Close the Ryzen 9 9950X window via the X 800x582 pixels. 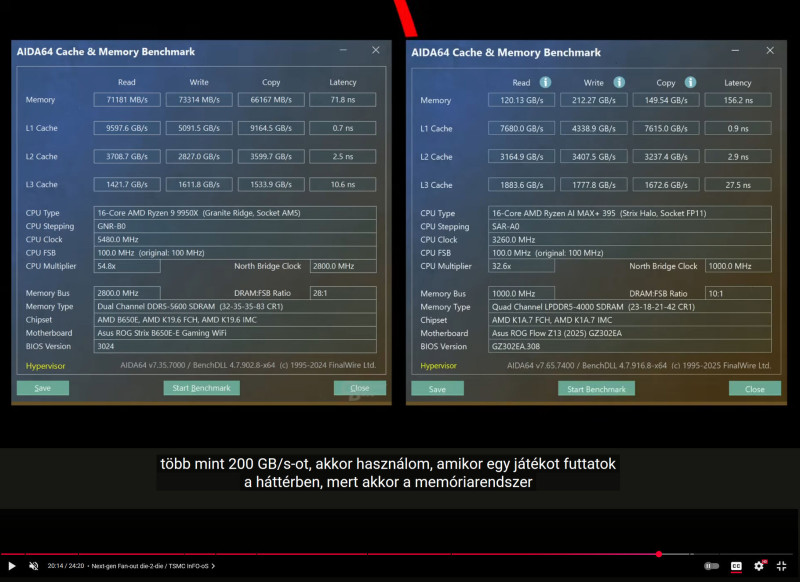pos(376,50)
